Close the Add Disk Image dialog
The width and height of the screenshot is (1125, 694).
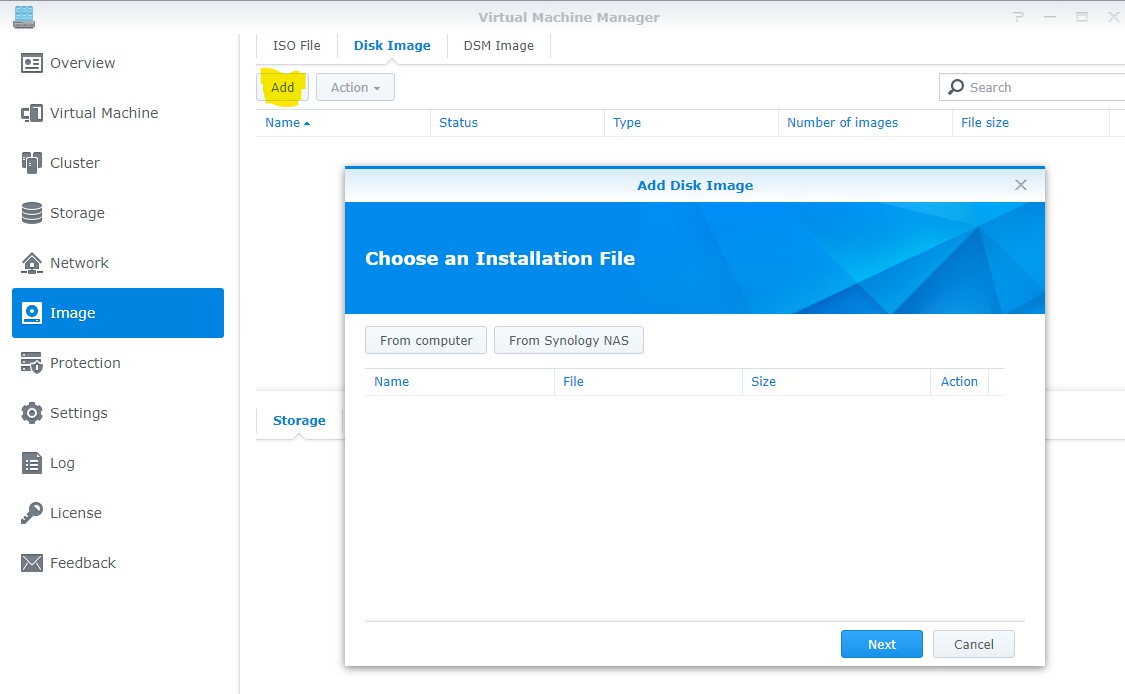(x=1020, y=185)
